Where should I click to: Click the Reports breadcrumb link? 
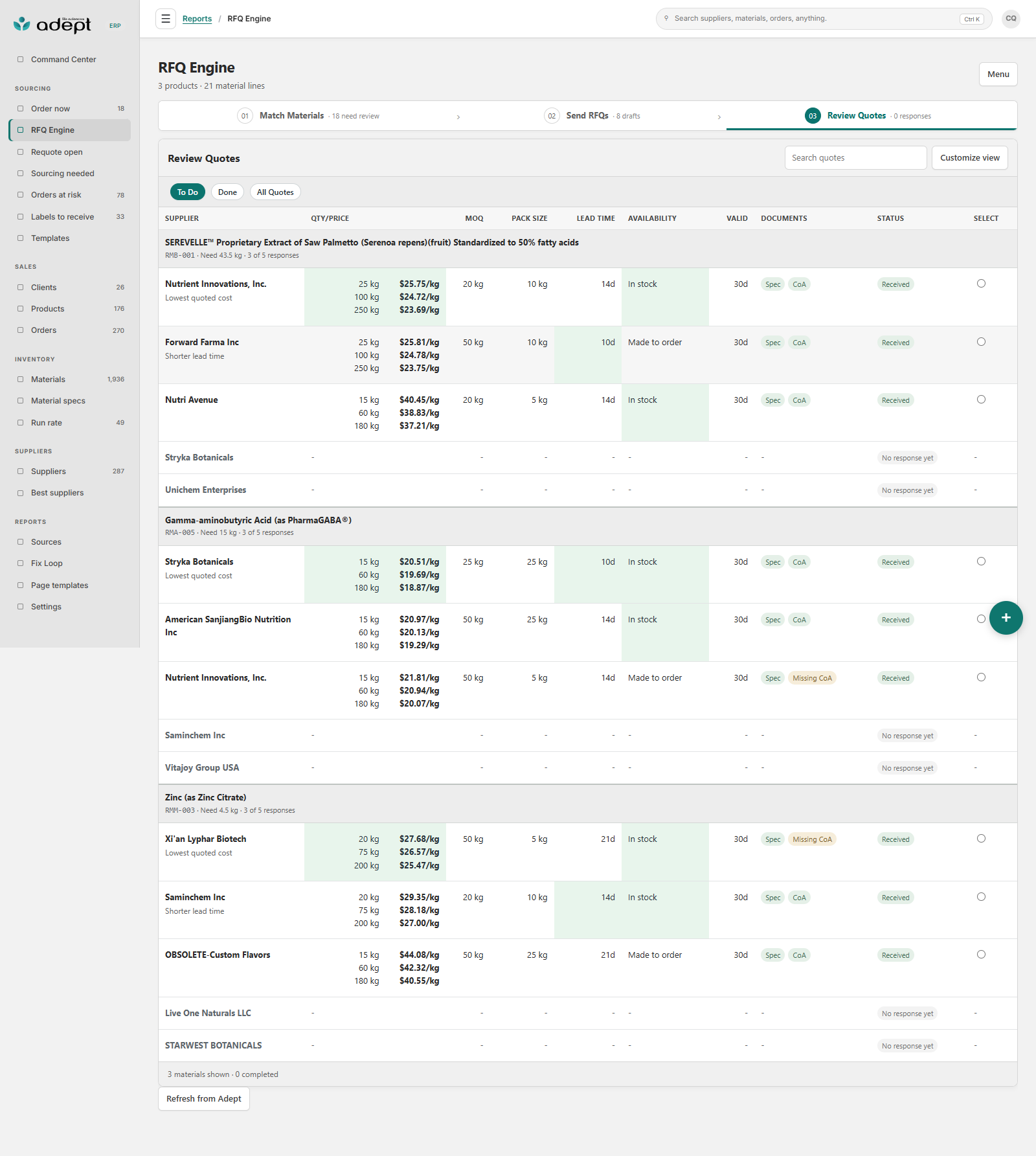point(197,19)
